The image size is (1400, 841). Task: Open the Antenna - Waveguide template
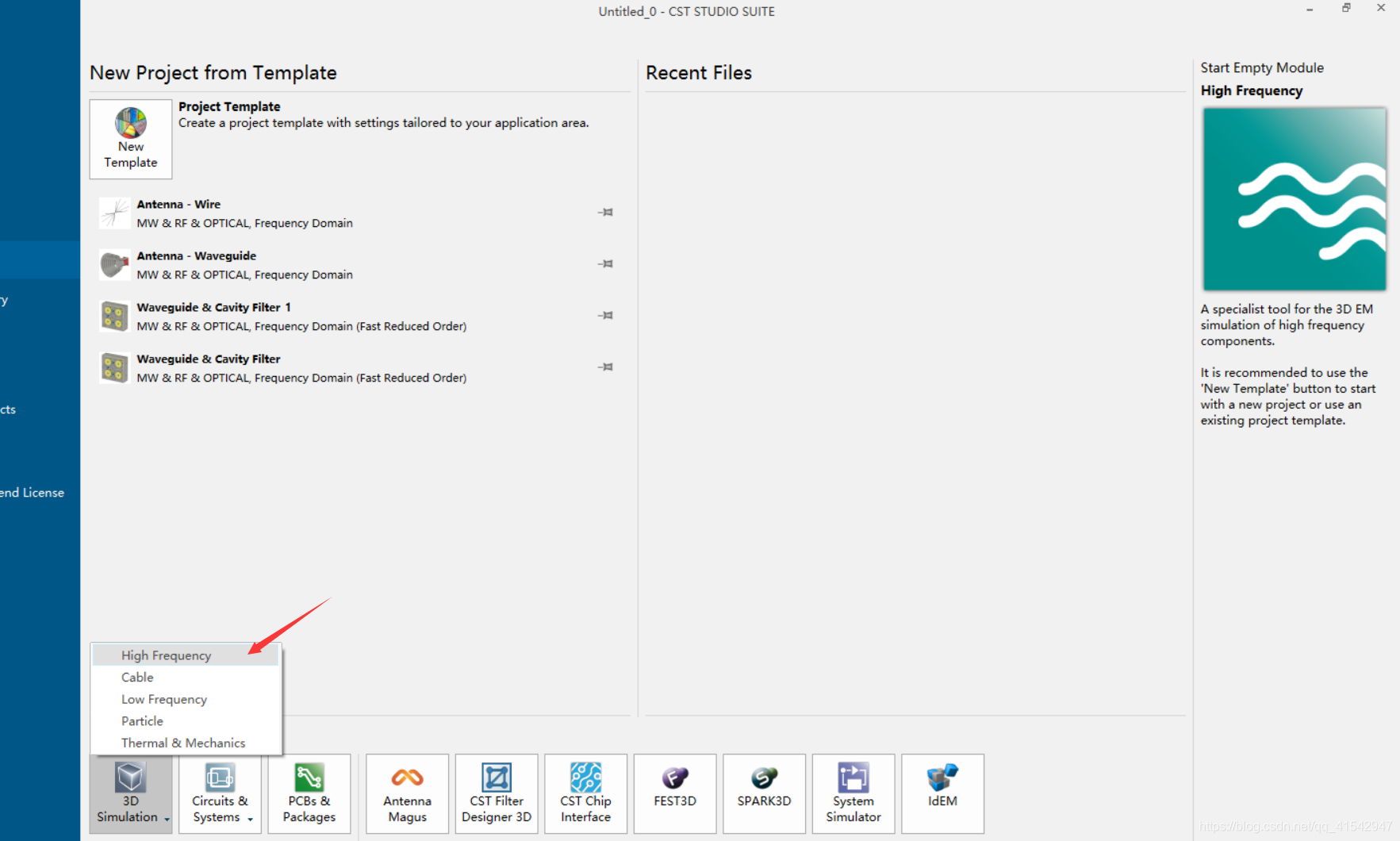click(357, 265)
